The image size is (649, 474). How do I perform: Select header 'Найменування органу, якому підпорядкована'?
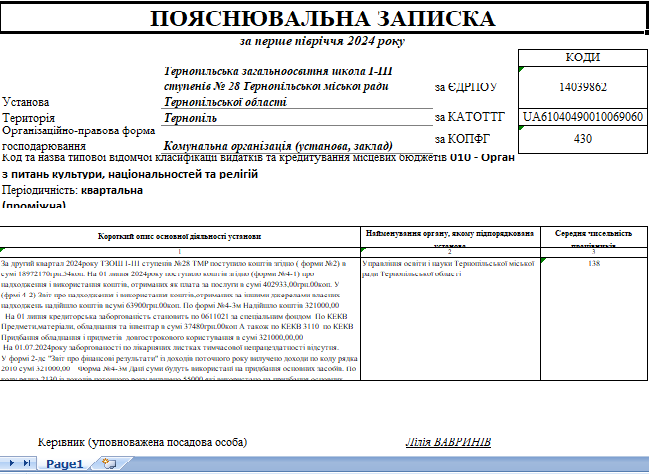(x=450, y=237)
